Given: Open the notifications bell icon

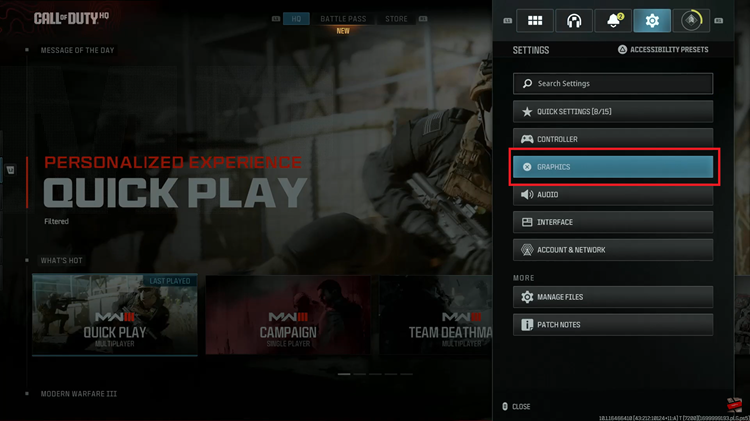Looking at the screenshot, I should pos(613,21).
